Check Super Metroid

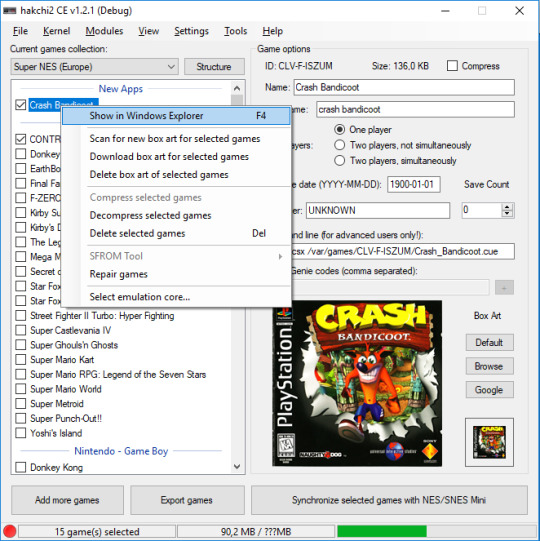point(21,403)
